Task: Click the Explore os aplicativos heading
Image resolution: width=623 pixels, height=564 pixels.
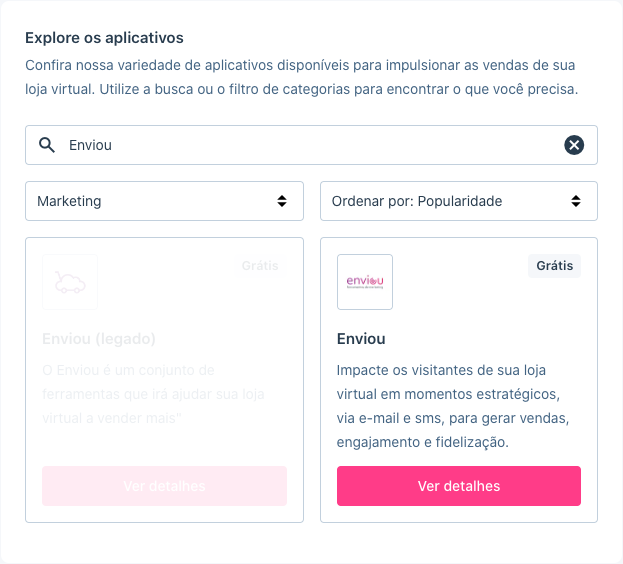Action: [104, 38]
